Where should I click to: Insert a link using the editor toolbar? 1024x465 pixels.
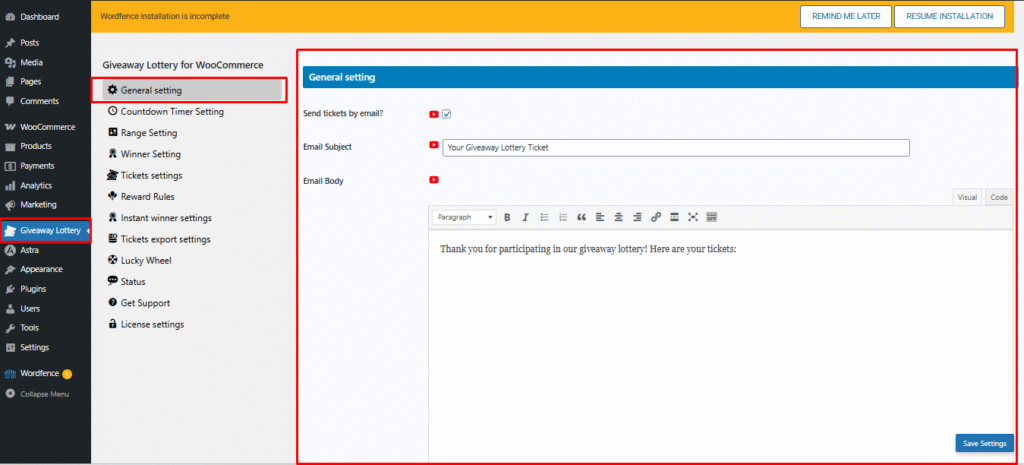click(656, 217)
